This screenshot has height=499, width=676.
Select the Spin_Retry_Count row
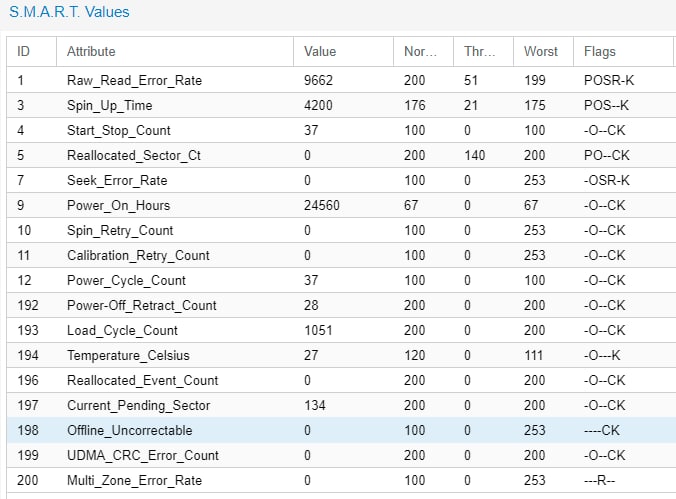pyautogui.click(x=341, y=230)
